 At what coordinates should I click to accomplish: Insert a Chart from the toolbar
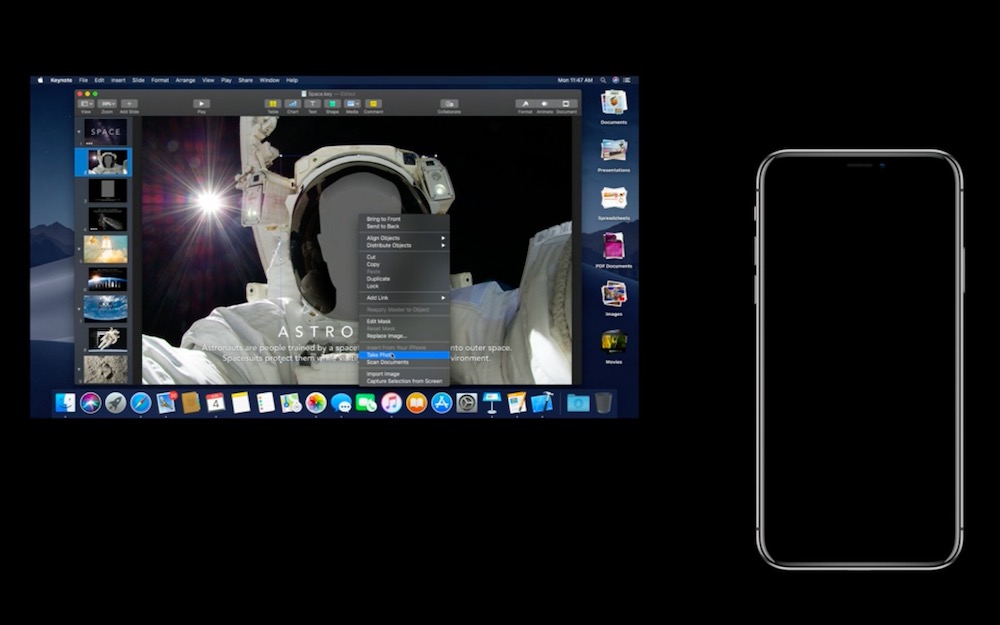click(x=293, y=104)
